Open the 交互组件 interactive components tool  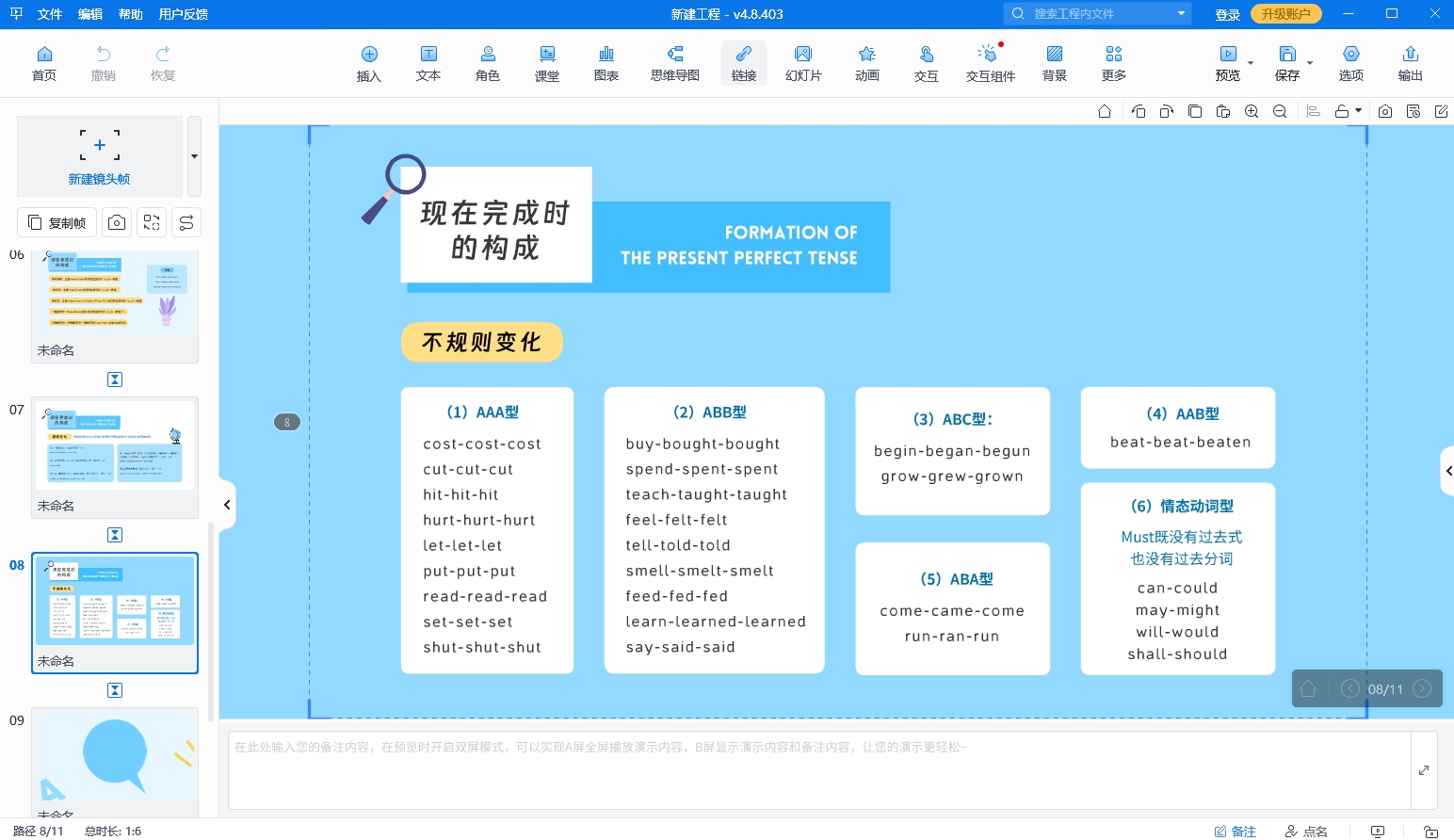pos(990,63)
